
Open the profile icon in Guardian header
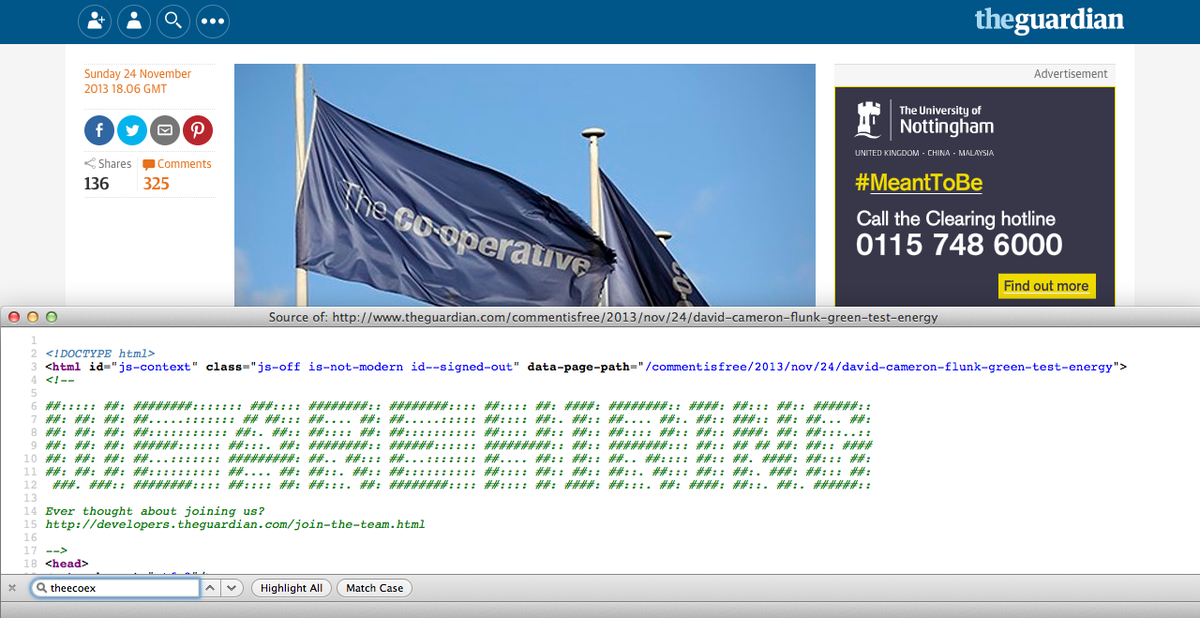[x=134, y=20]
